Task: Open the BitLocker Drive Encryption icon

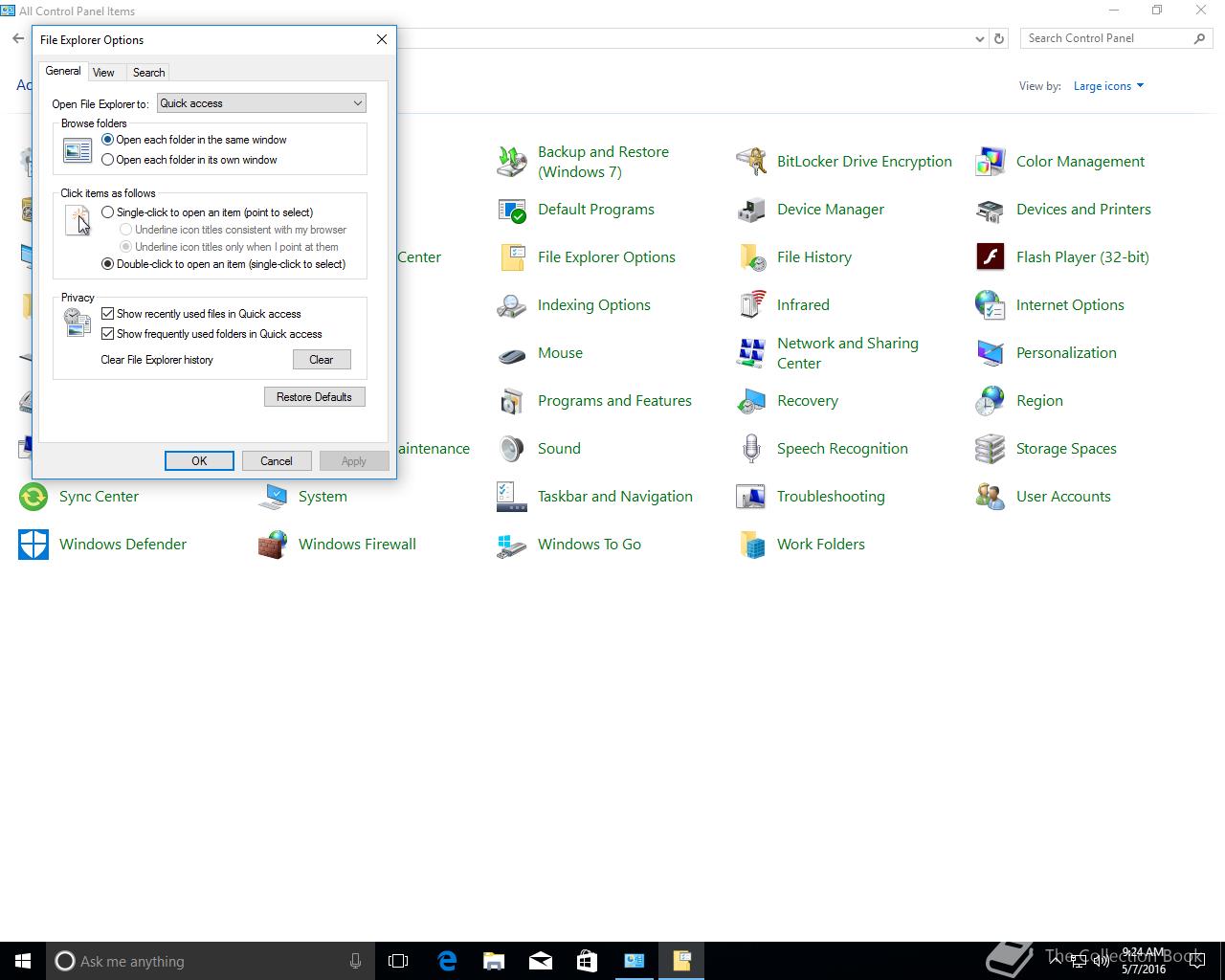Action: [x=751, y=162]
